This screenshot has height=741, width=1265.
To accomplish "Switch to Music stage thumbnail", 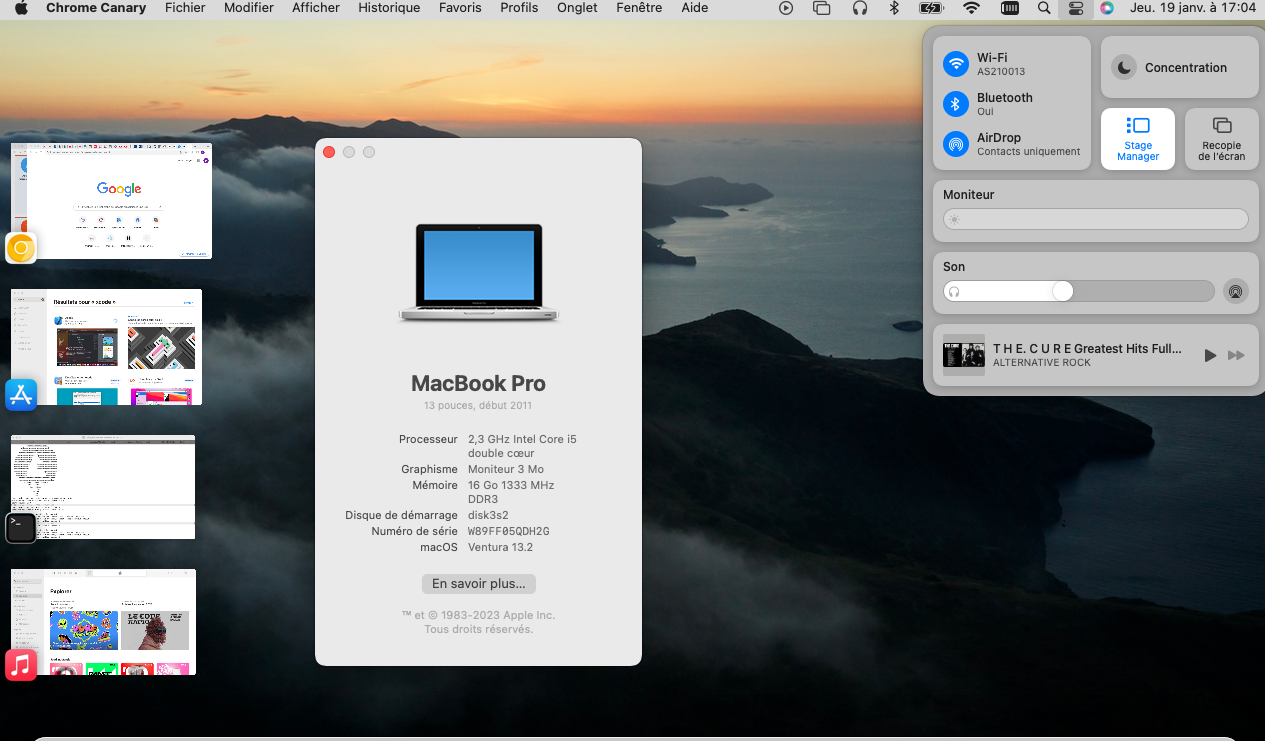I will pyautogui.click(x=103, y=622).
